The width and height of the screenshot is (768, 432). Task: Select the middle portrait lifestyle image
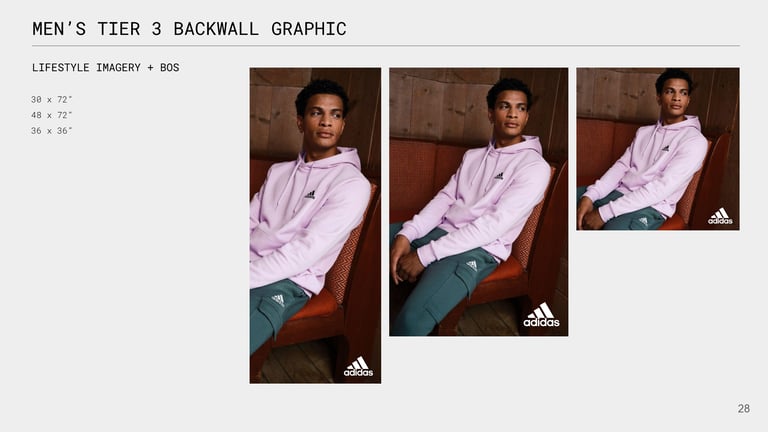tap(479, 202)
